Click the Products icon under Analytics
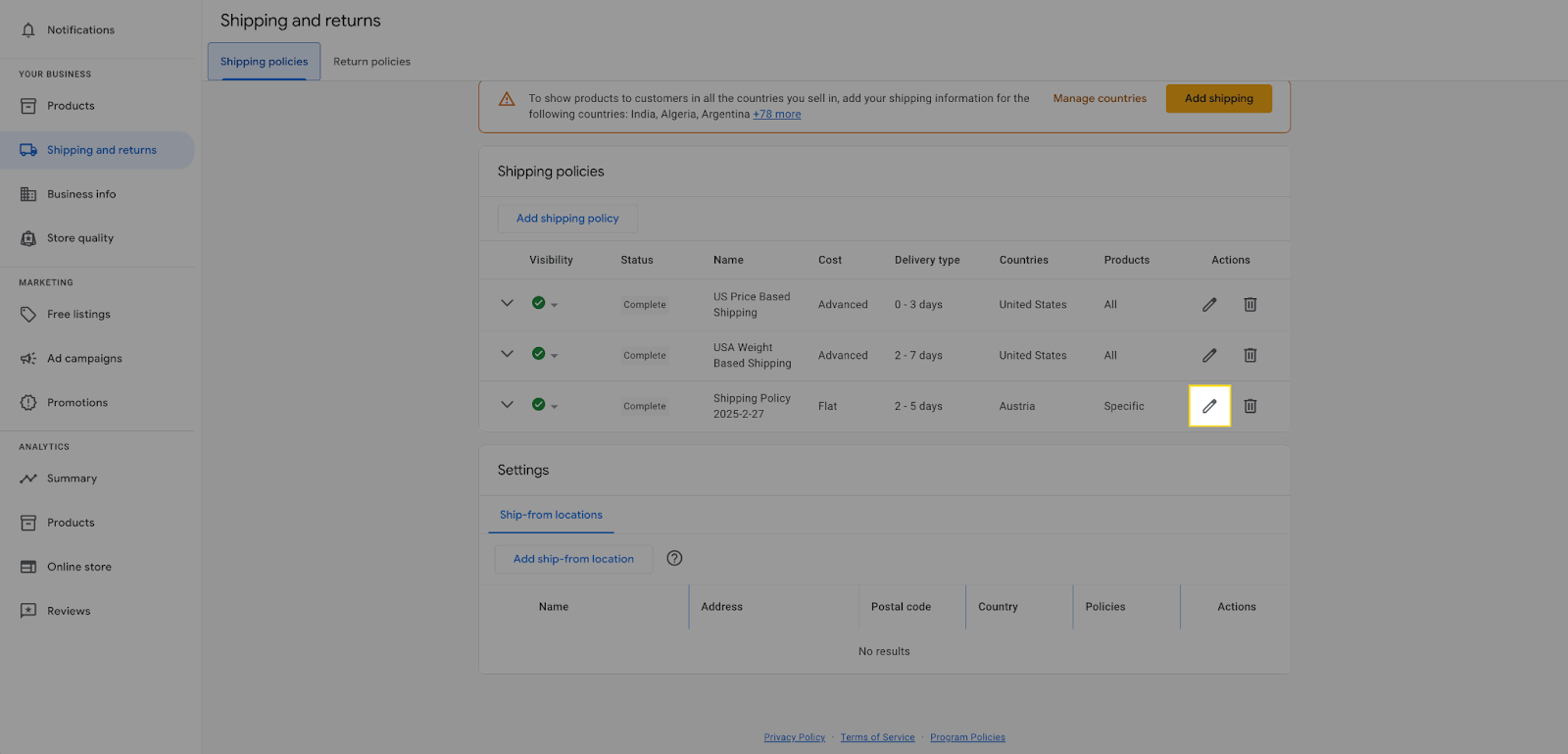 point(28,523)
